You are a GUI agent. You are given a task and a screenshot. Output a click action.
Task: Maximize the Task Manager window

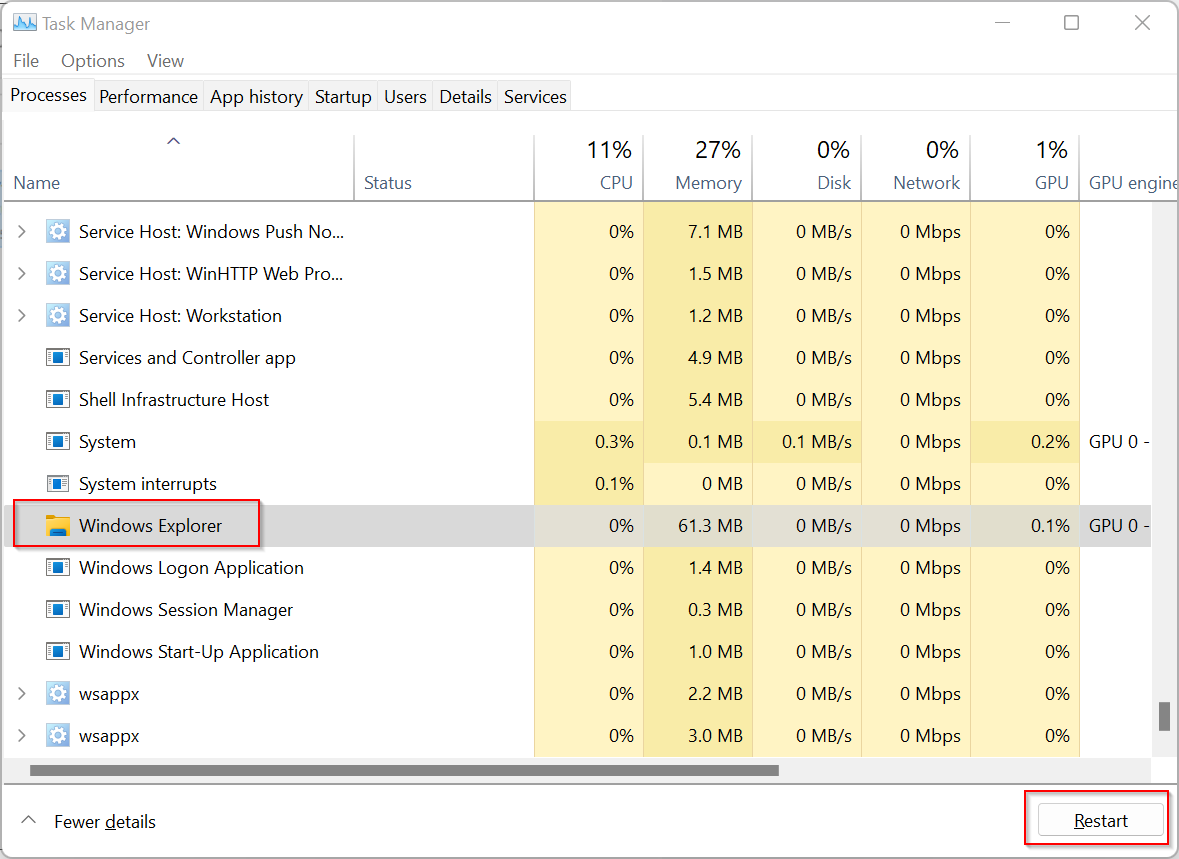1071,23
